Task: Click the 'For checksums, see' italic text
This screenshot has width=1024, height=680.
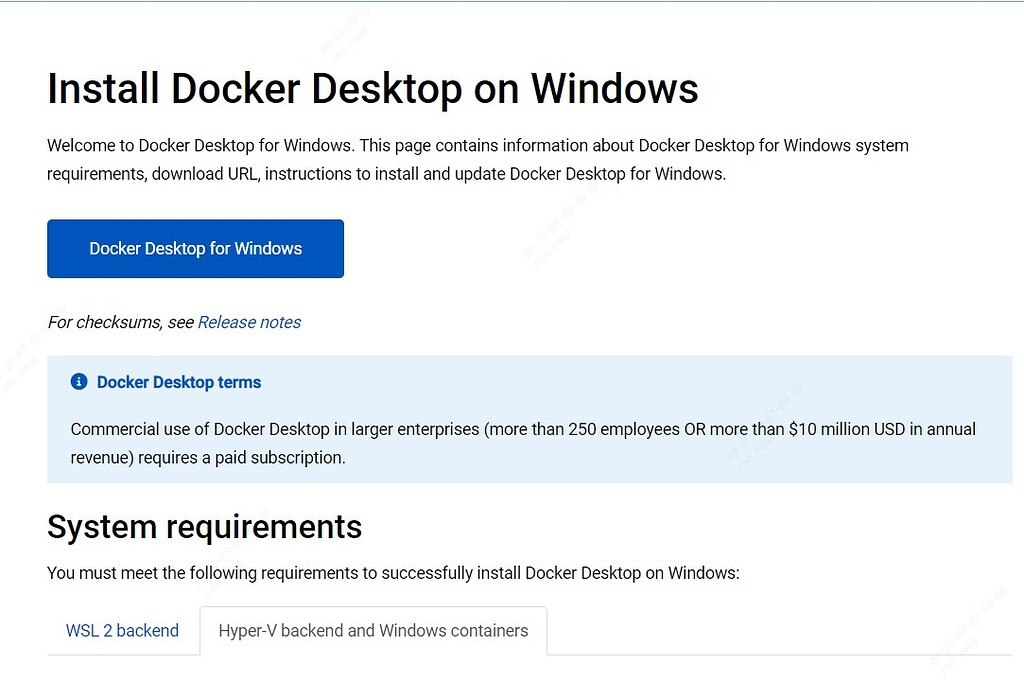Action: coord(120,322)
